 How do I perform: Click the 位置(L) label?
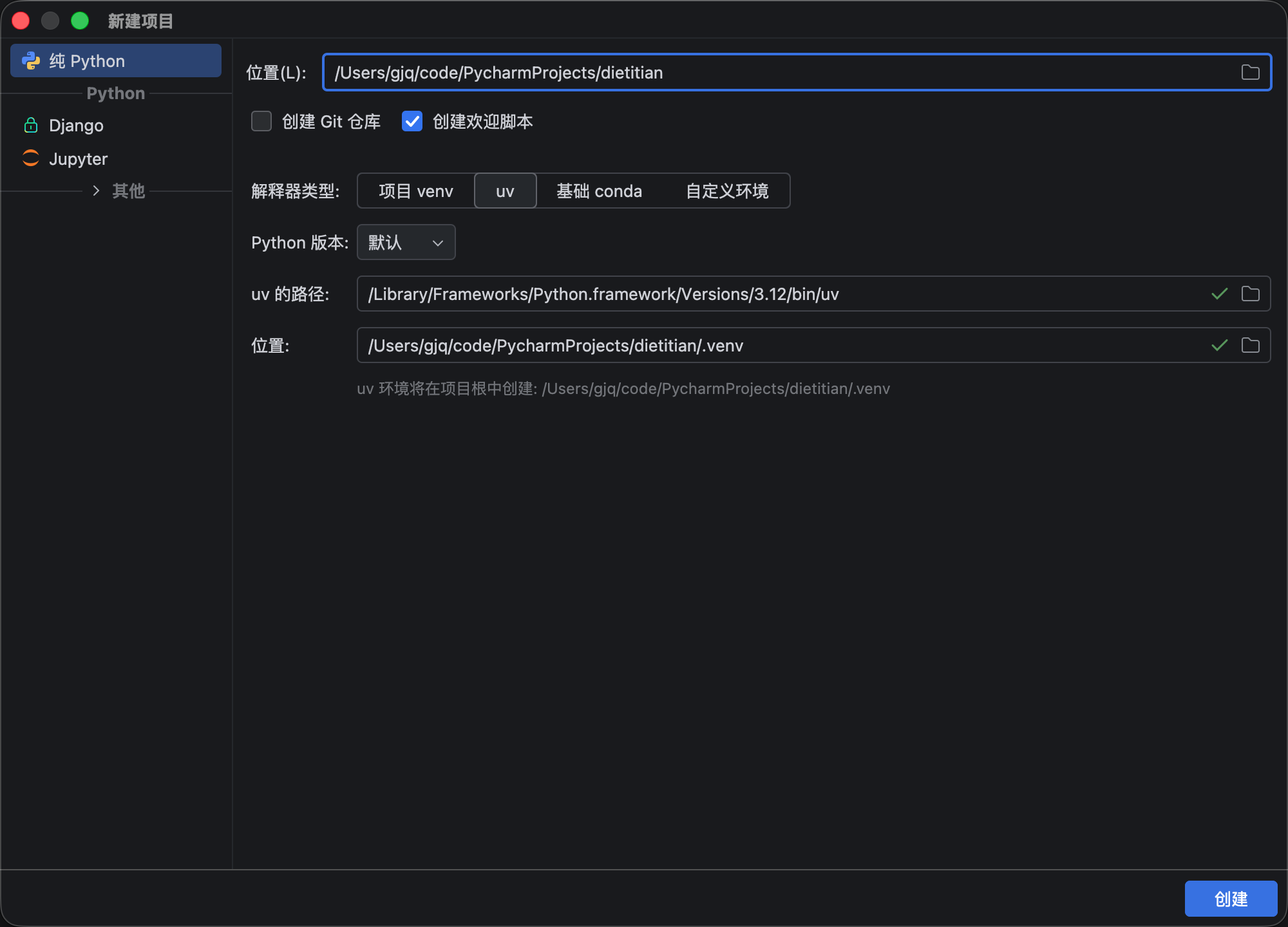click(x=276, y=73)
